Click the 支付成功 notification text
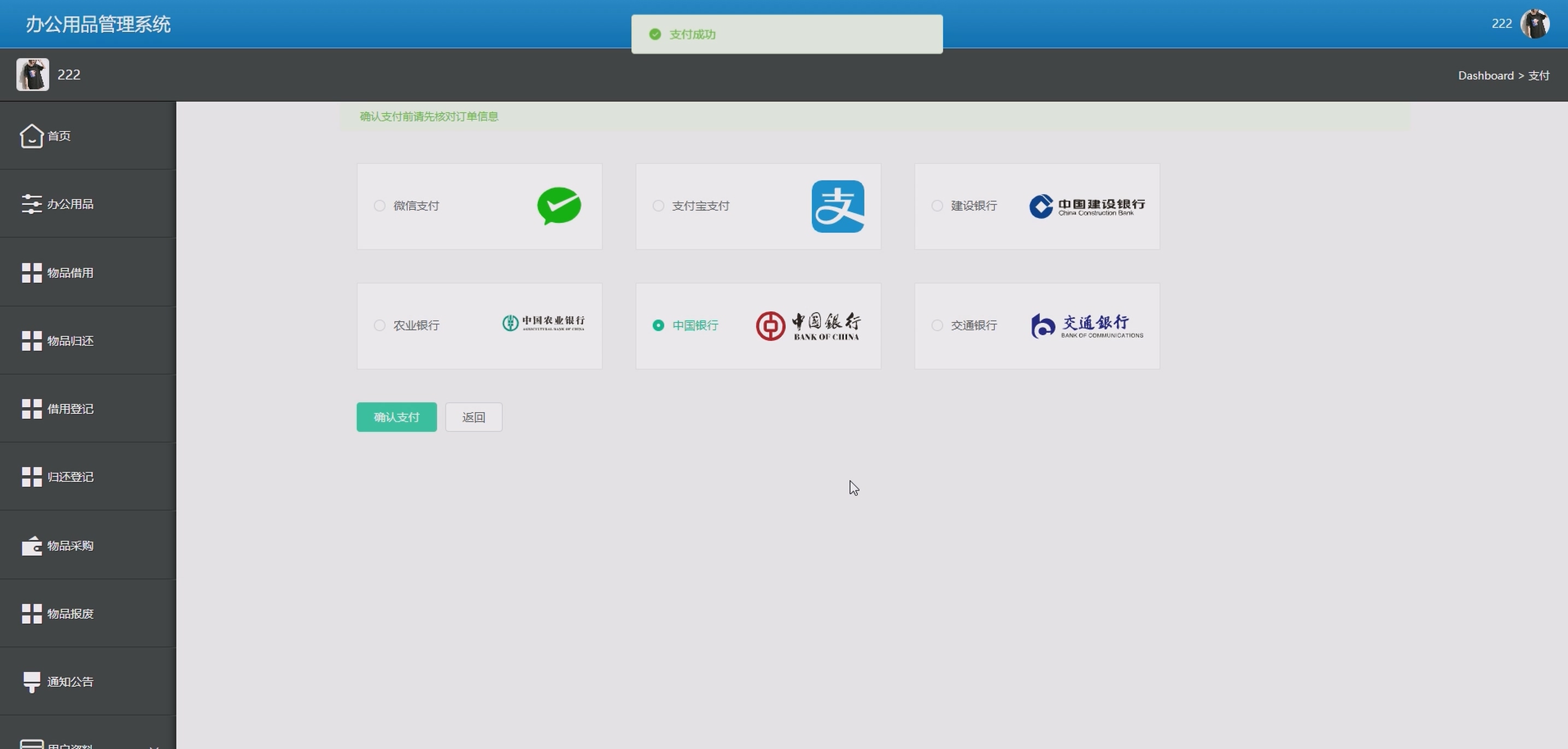 (x=693, y=34)
